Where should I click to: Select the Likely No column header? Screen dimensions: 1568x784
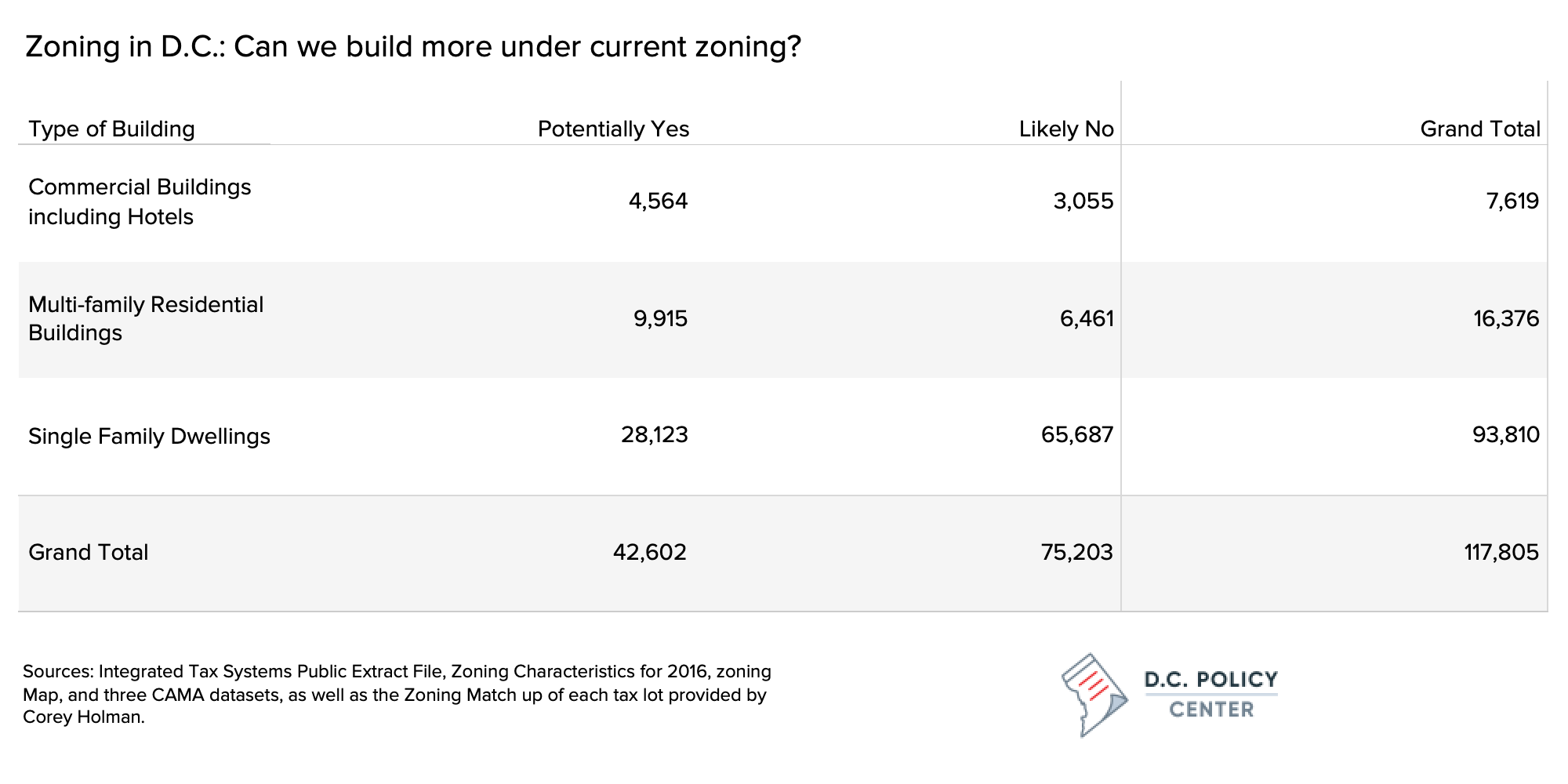[1066, 129]
